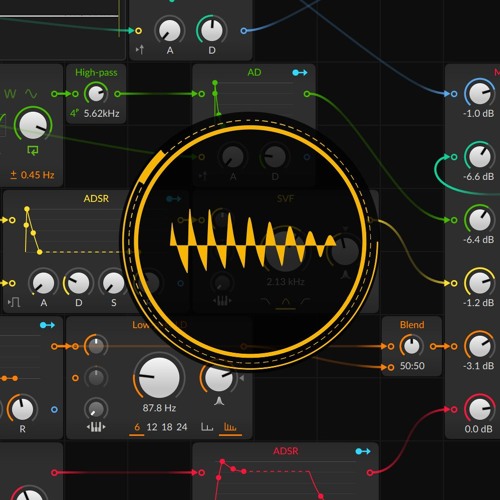Click the lower Blend input port beside 50:50

coord(391,367)
